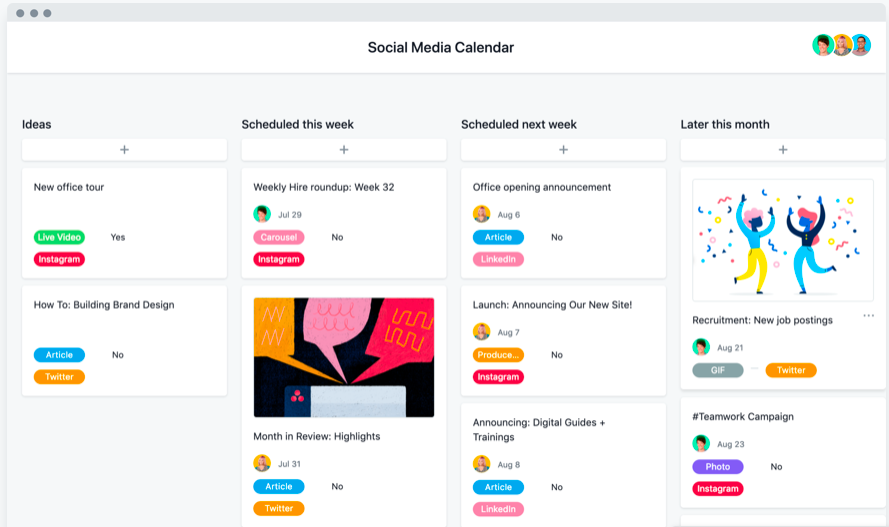This screenshot has width=889, height=527.
Task: Click assignee avatar on #Teamwork Campaign card
Action: coord(701,444)
